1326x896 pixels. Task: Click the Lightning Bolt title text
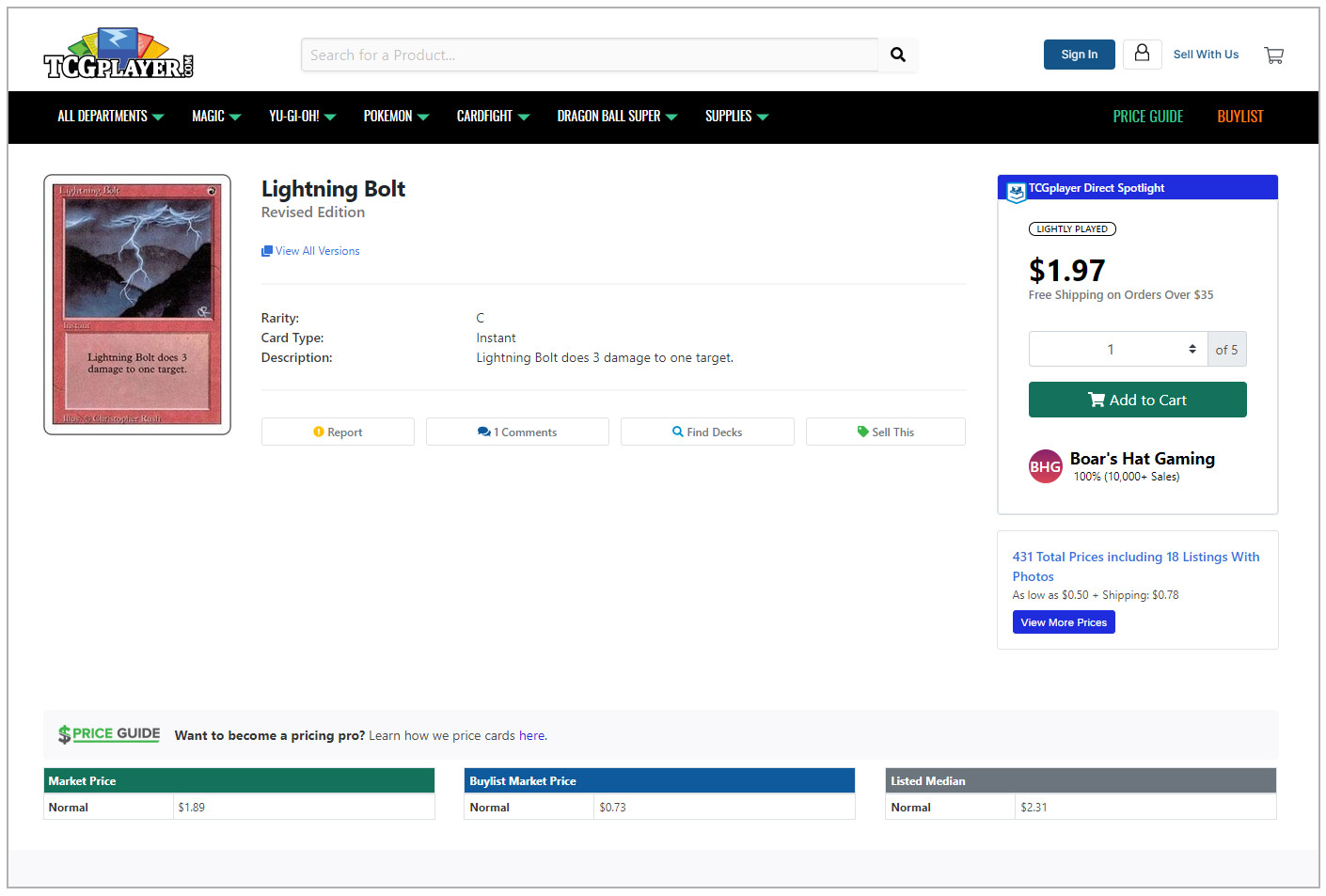tap(333, 189)
